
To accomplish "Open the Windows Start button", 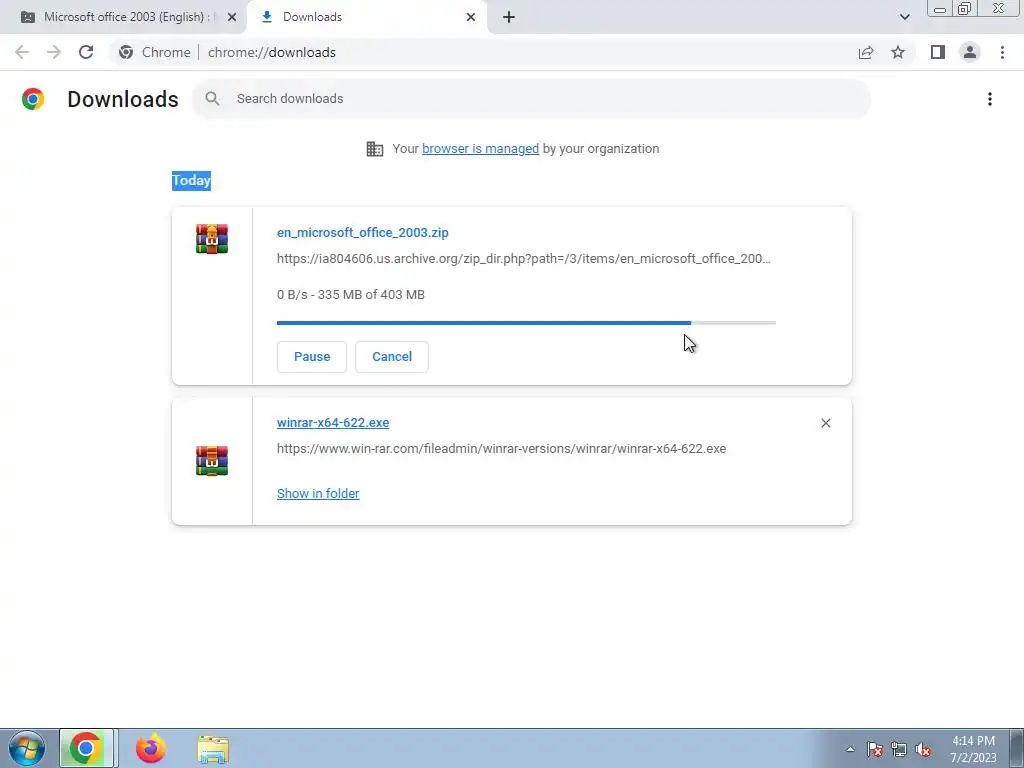I will pyautogui.click(x=27, y=748).
